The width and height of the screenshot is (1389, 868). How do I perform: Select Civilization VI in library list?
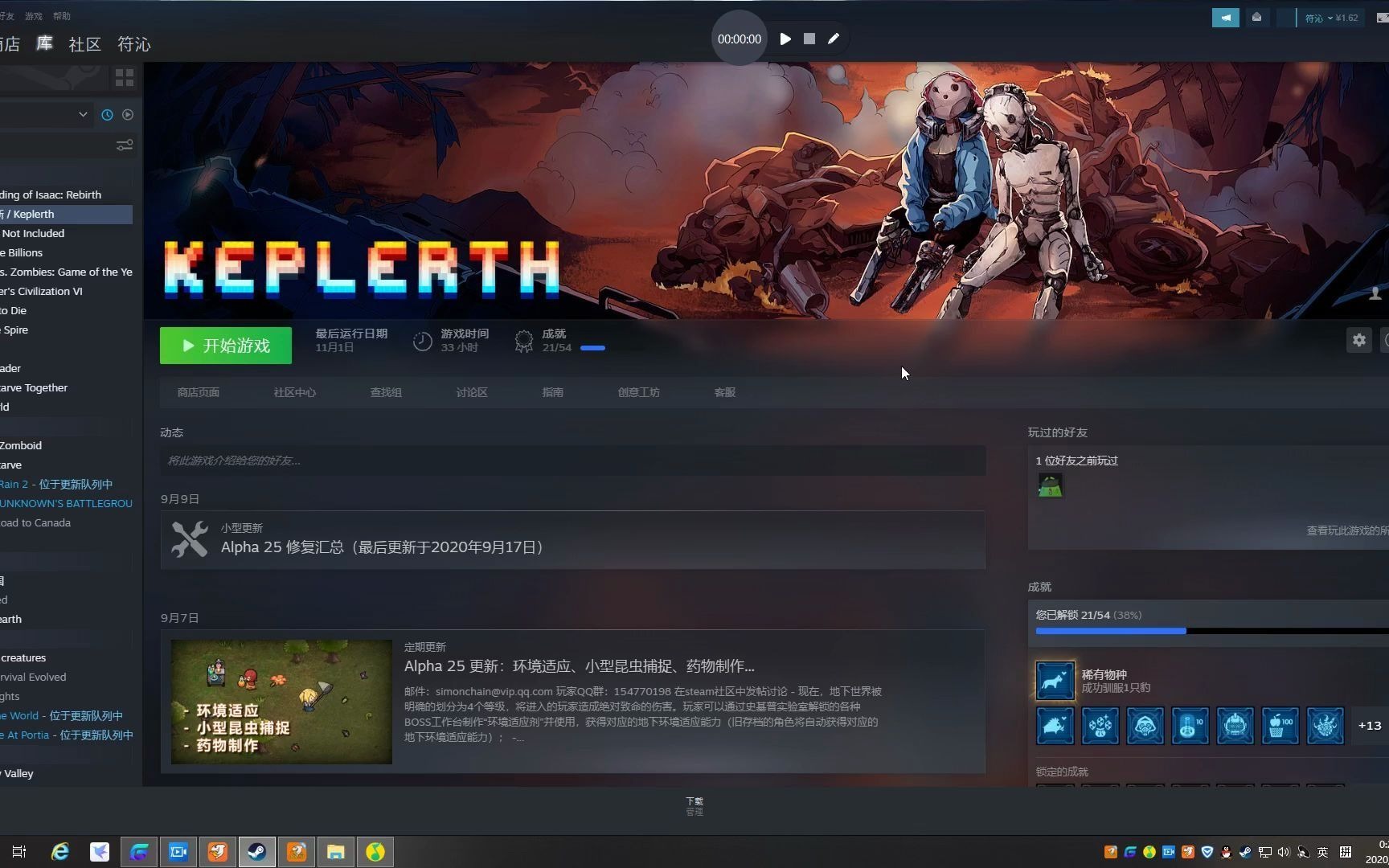66,291
